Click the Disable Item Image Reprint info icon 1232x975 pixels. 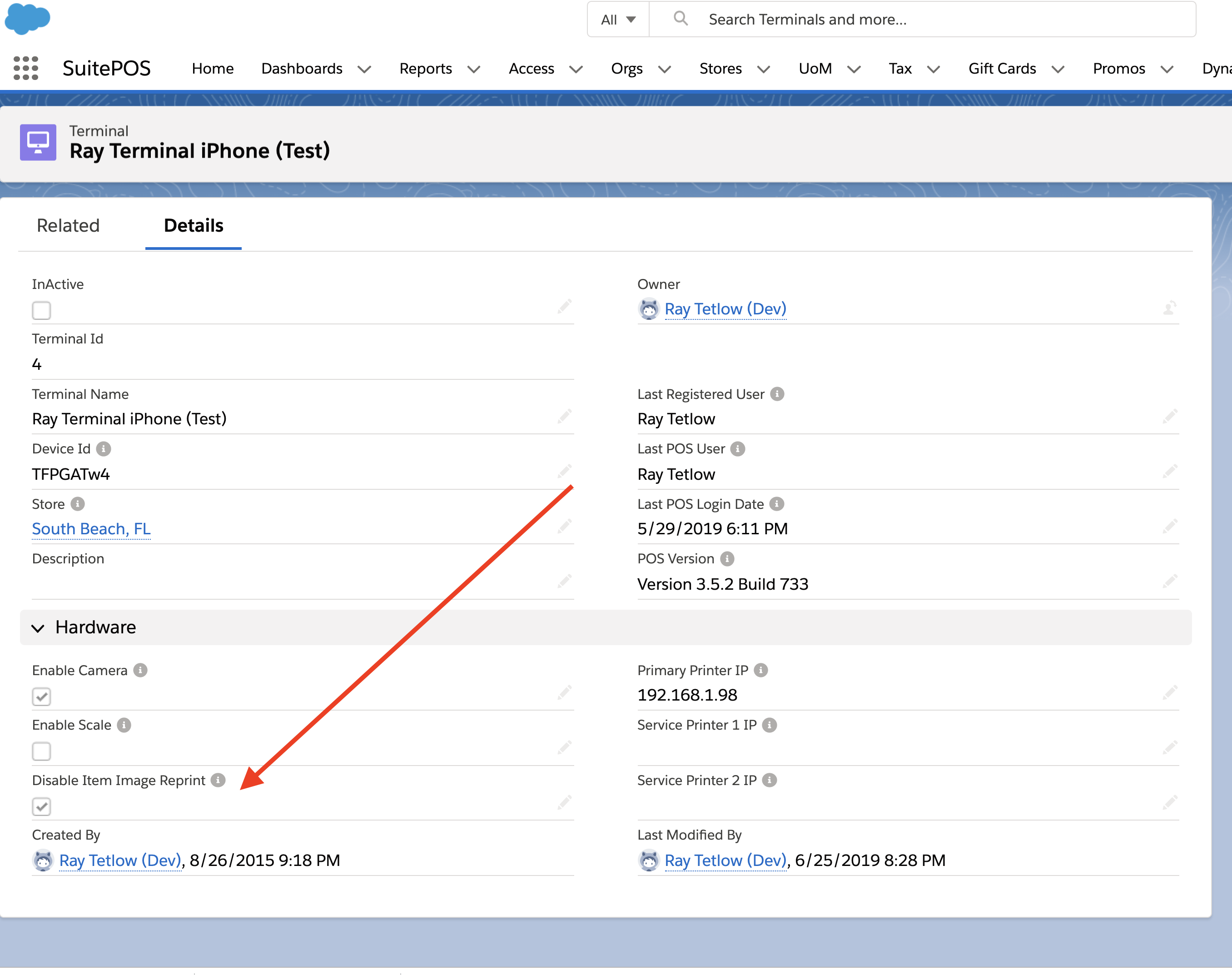218,780
